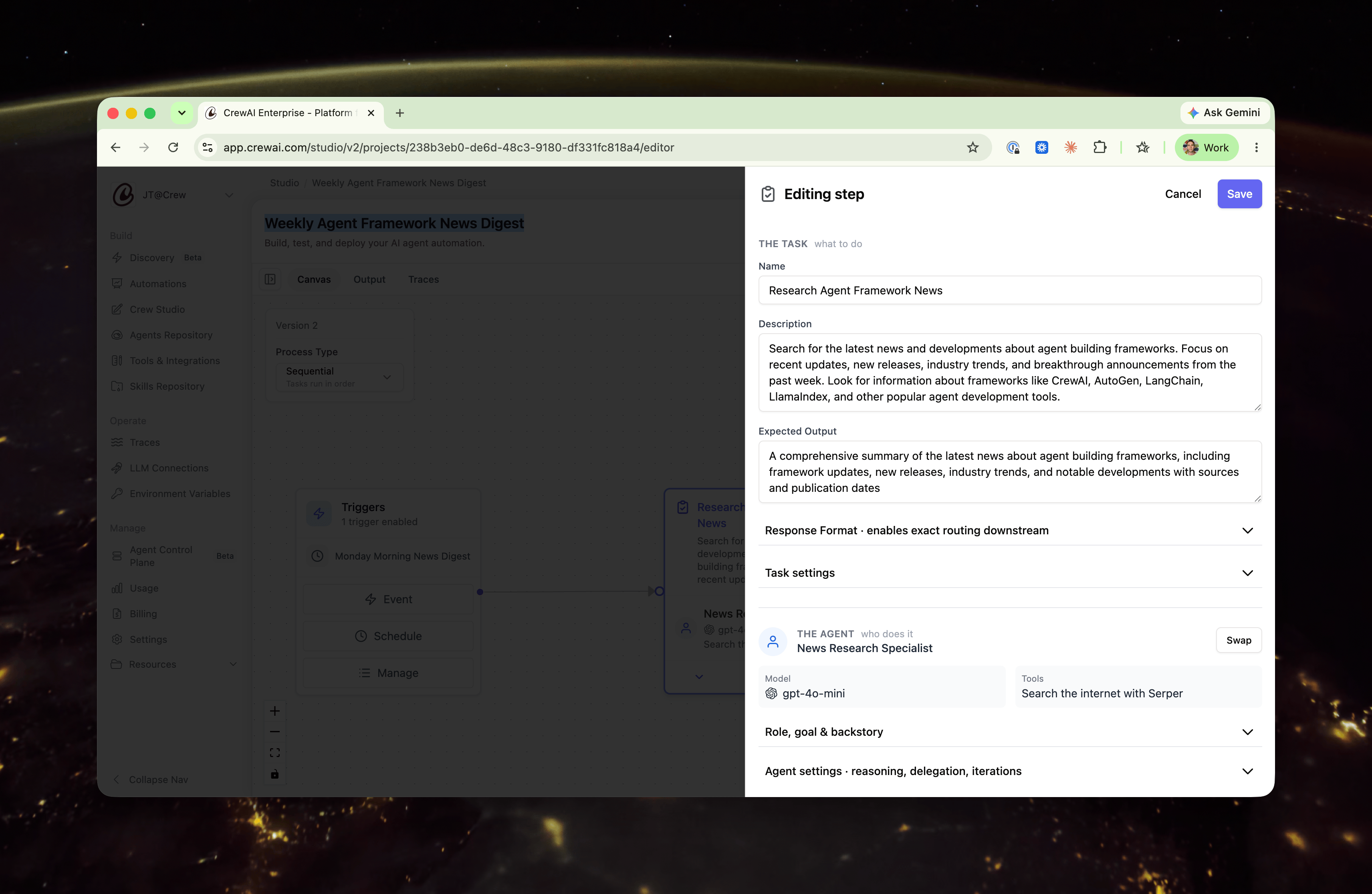Click Collapse Nav
This screenshot has height=894, width=1372.
pos(150,779)
